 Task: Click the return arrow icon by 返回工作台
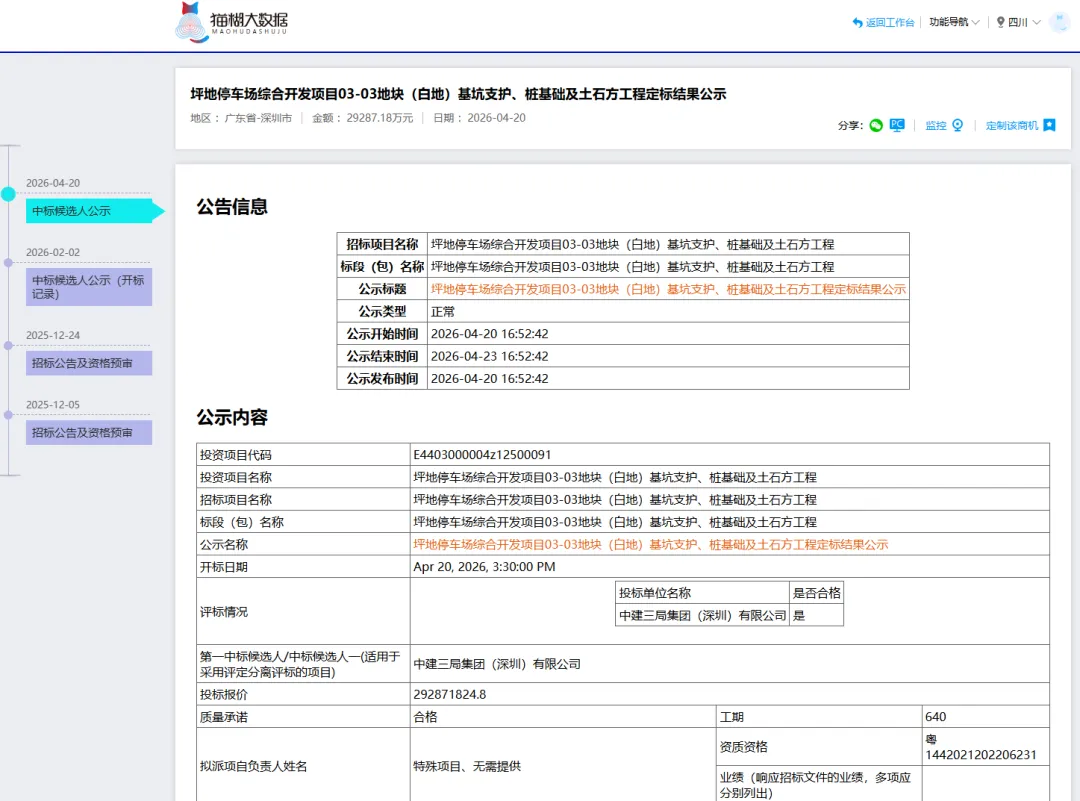coord(858,22)
